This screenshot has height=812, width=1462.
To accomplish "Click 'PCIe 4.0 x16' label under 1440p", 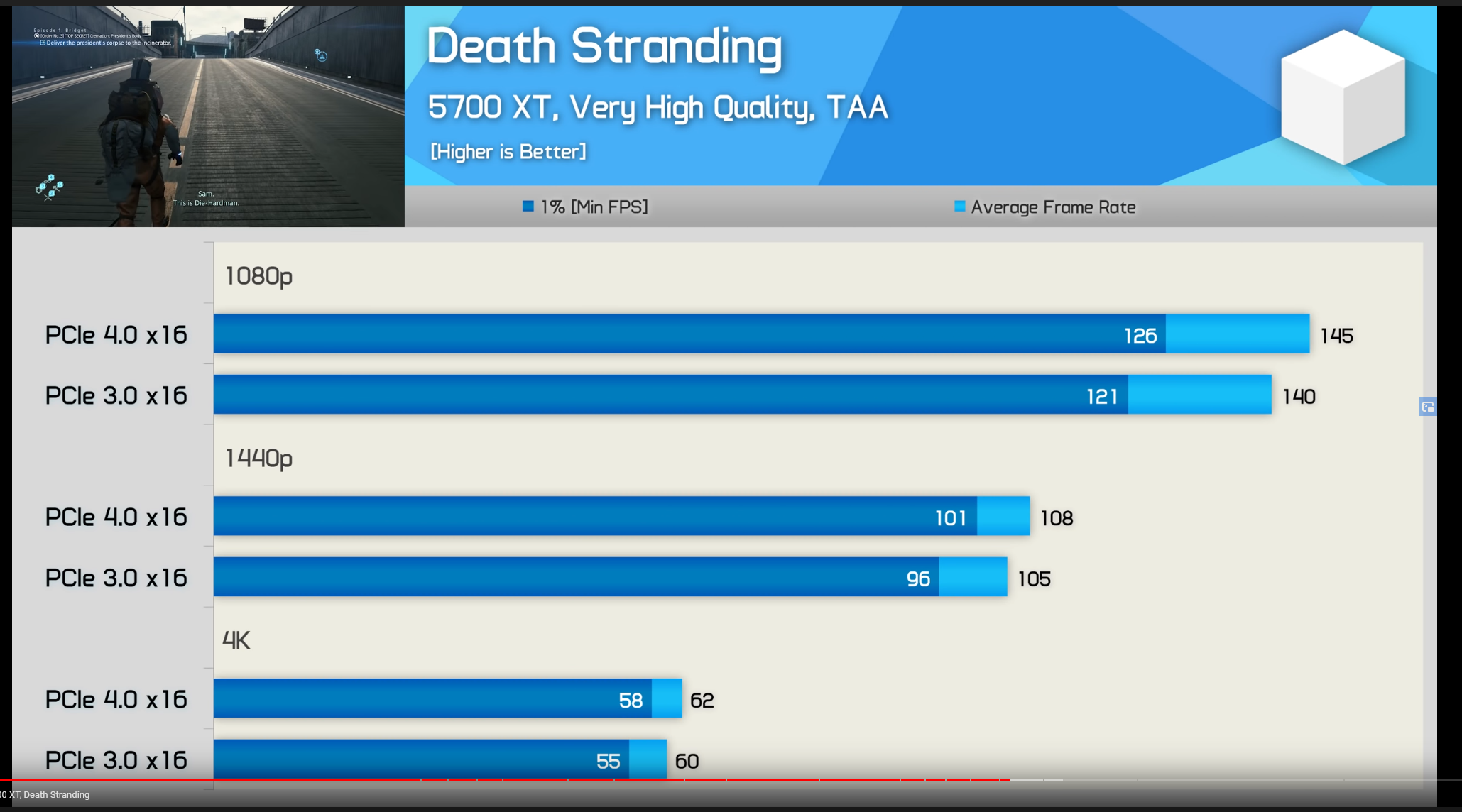I will click(116, 517).
